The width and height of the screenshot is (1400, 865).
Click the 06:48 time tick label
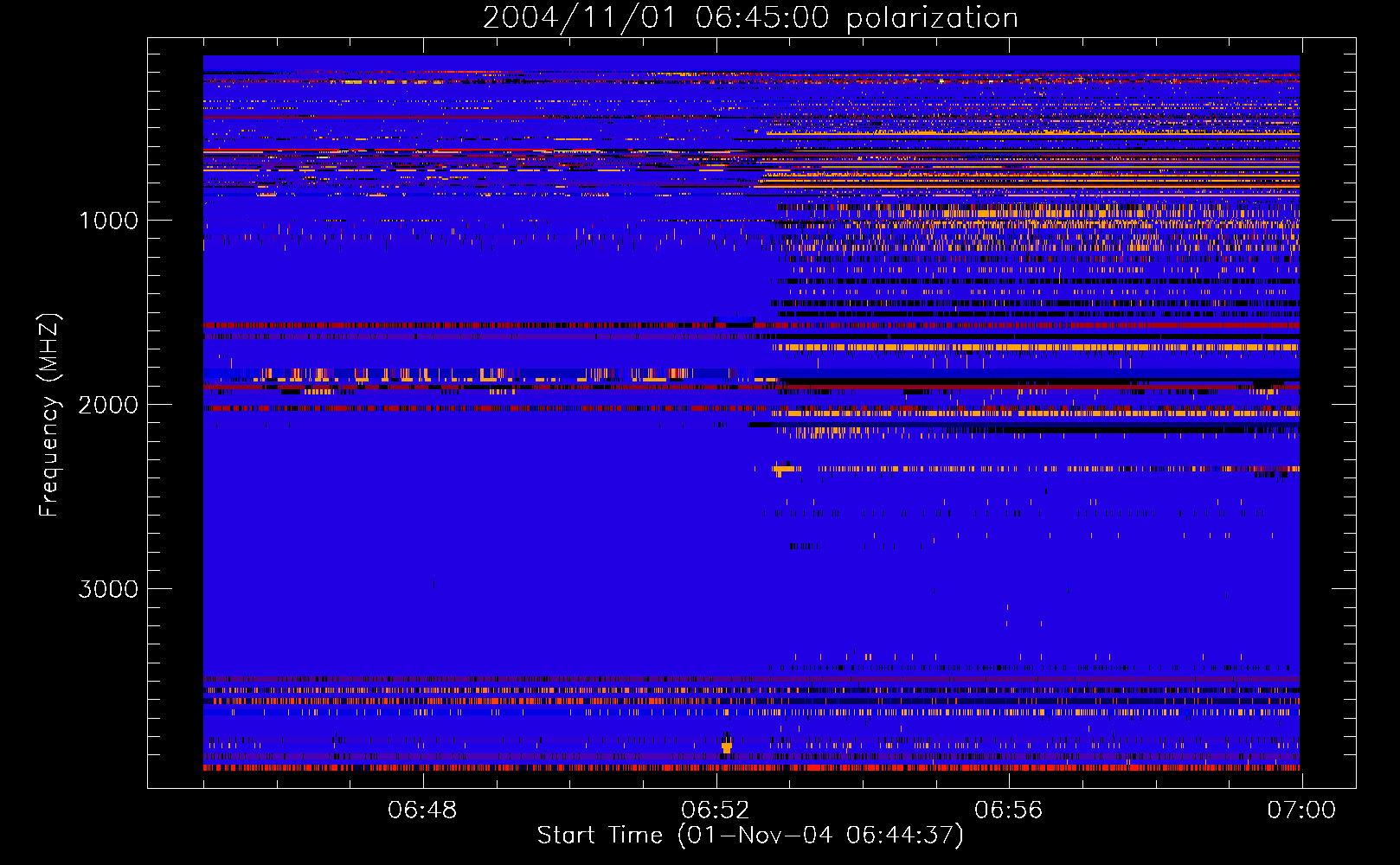pyautogui.click(x=422, y=811)
